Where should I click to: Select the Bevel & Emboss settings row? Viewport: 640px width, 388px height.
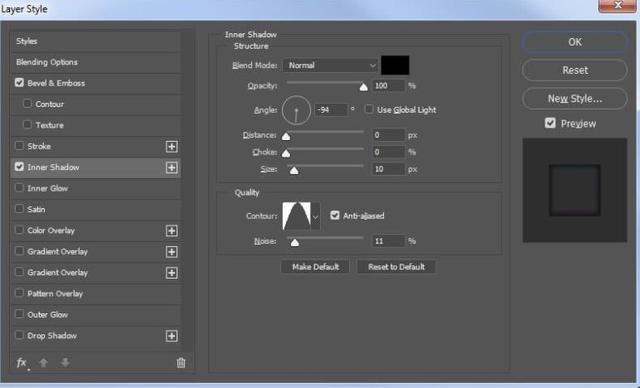(x=96, y=83)
